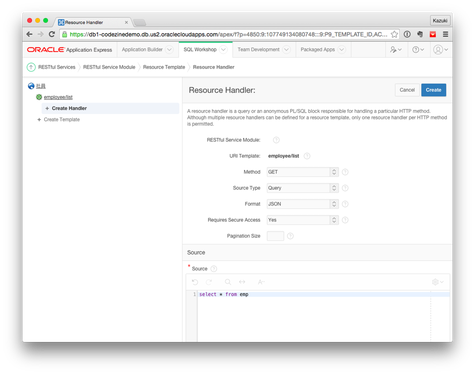Click the redo icon in code editor toolbar
Image resolution: width=475 pixels, height=374 pixels.
pos(209,282)
